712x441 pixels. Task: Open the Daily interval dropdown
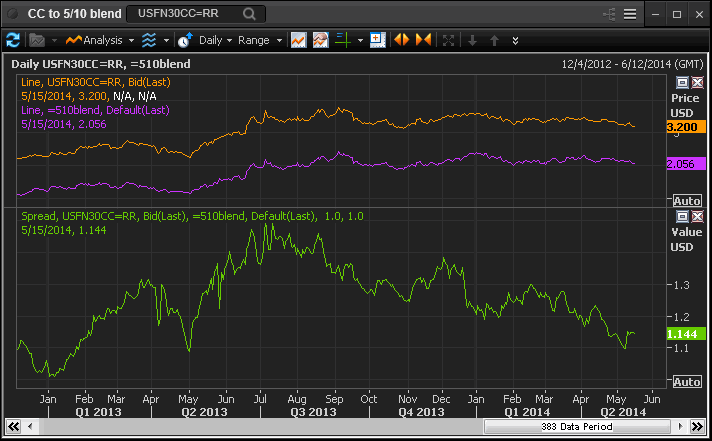(x=215, y=40)
